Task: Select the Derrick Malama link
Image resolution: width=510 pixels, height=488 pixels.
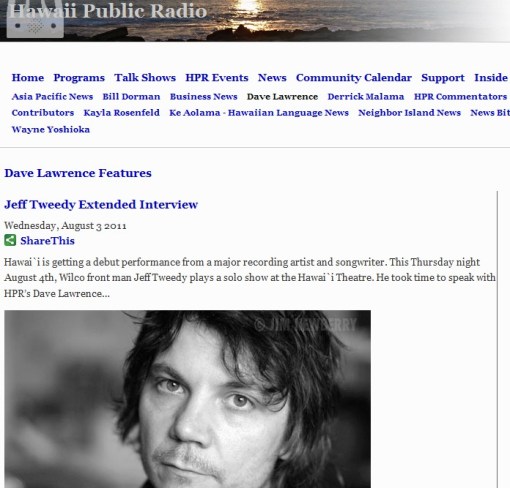Action: 366,96
